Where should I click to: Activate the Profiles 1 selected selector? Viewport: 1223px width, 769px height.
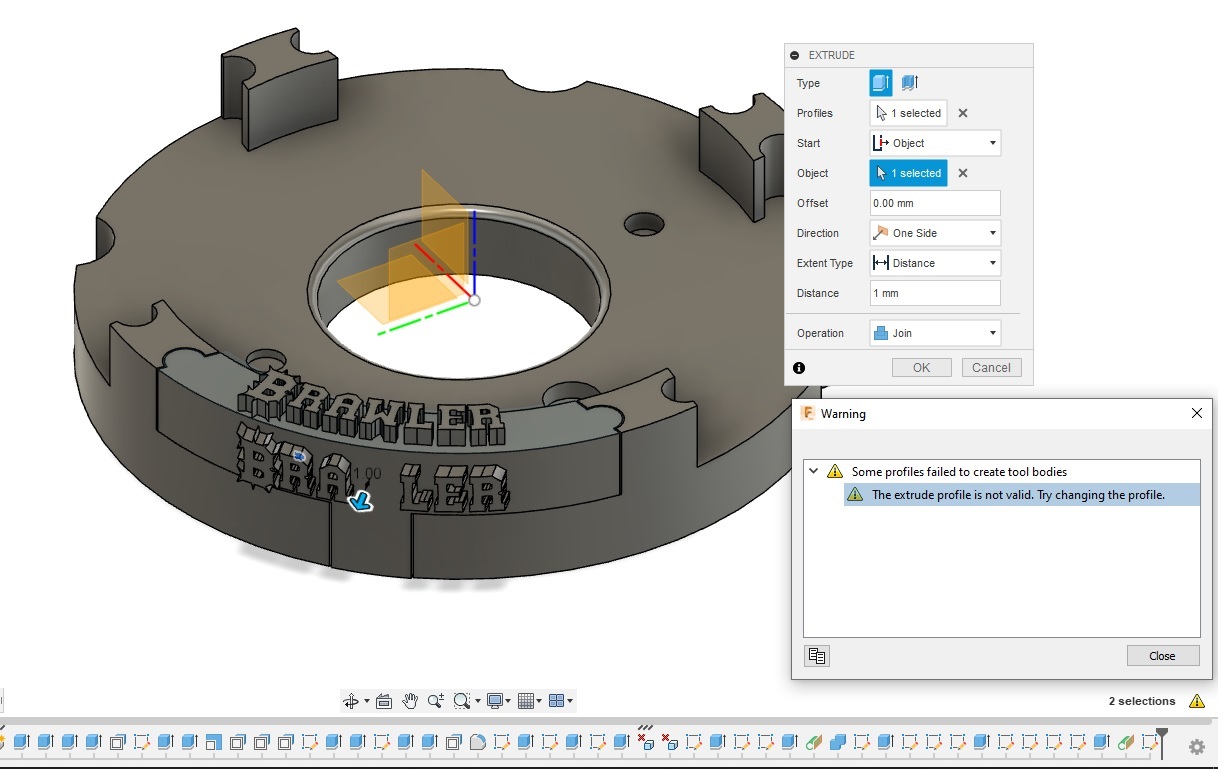pos(908,113)
